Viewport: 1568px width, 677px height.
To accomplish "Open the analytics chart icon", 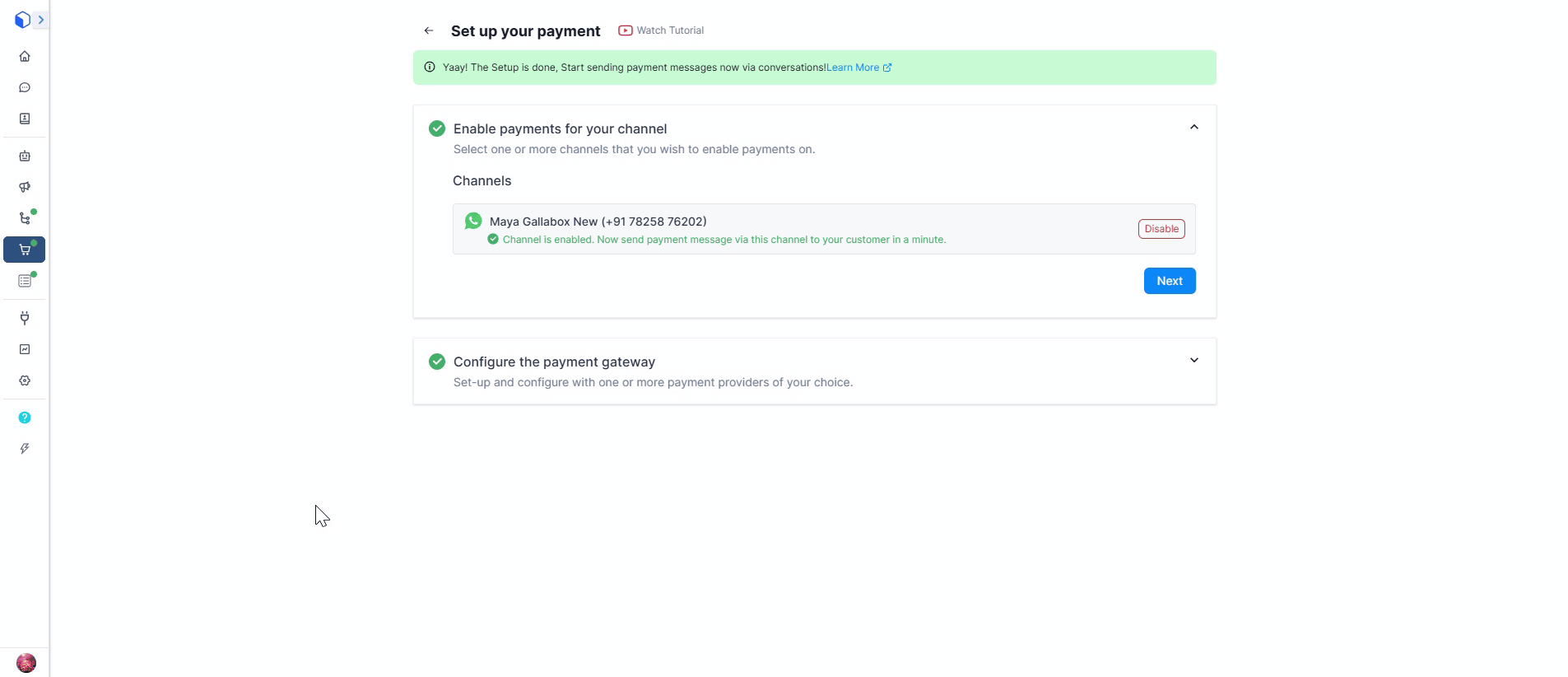I will click(25, 349).
